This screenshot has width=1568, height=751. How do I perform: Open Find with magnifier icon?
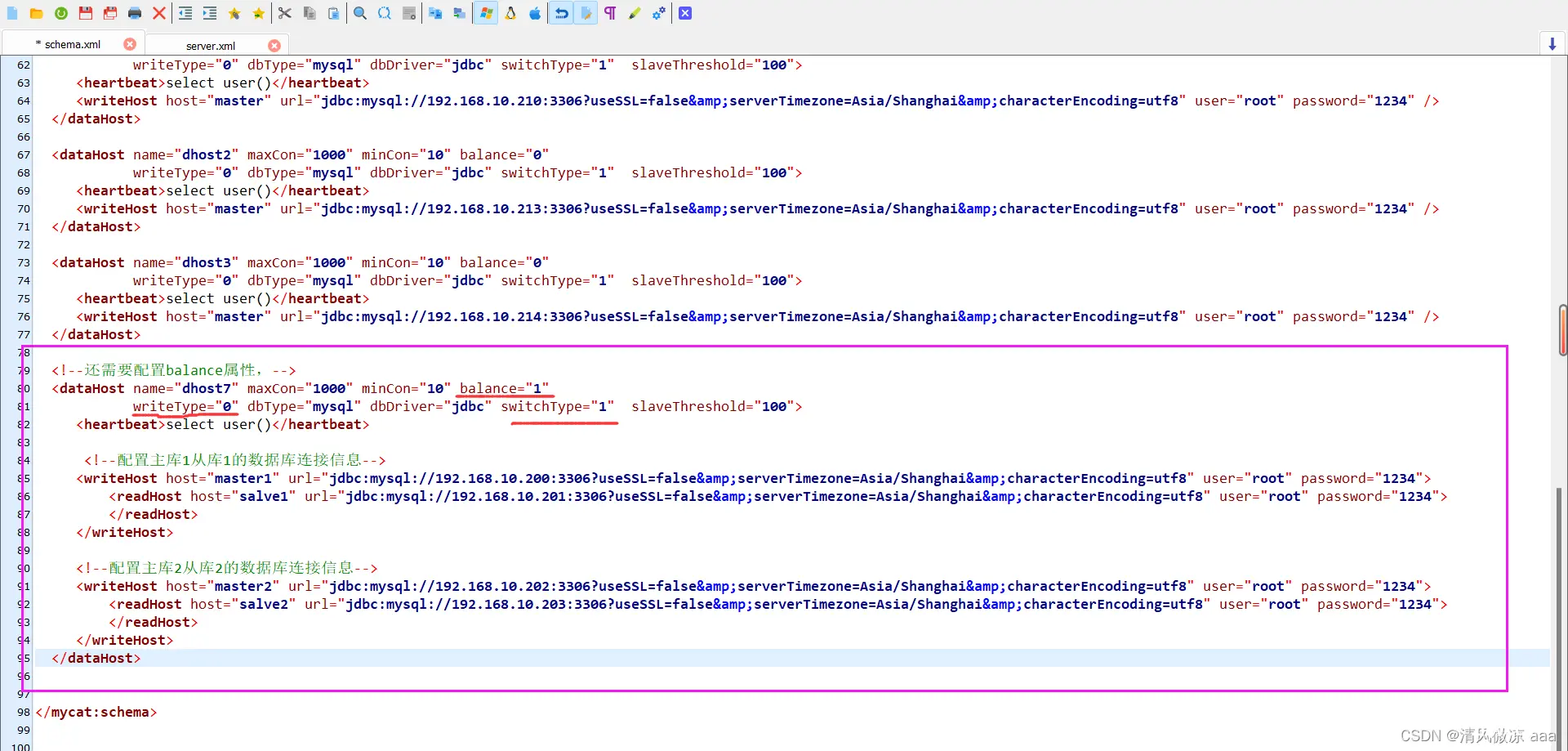(x=360, y=13)
